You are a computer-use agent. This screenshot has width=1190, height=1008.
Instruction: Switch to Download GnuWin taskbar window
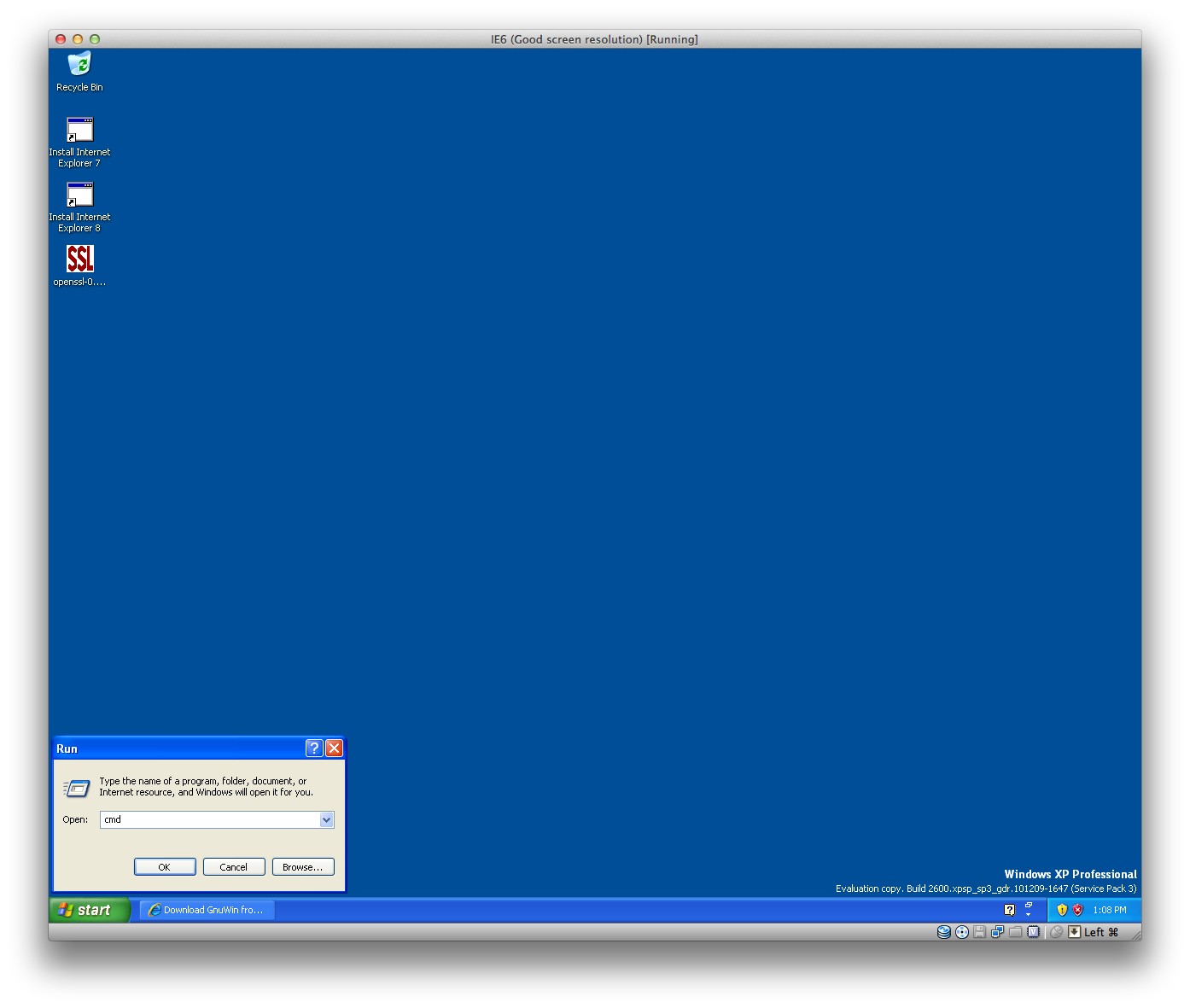point(207,910)
